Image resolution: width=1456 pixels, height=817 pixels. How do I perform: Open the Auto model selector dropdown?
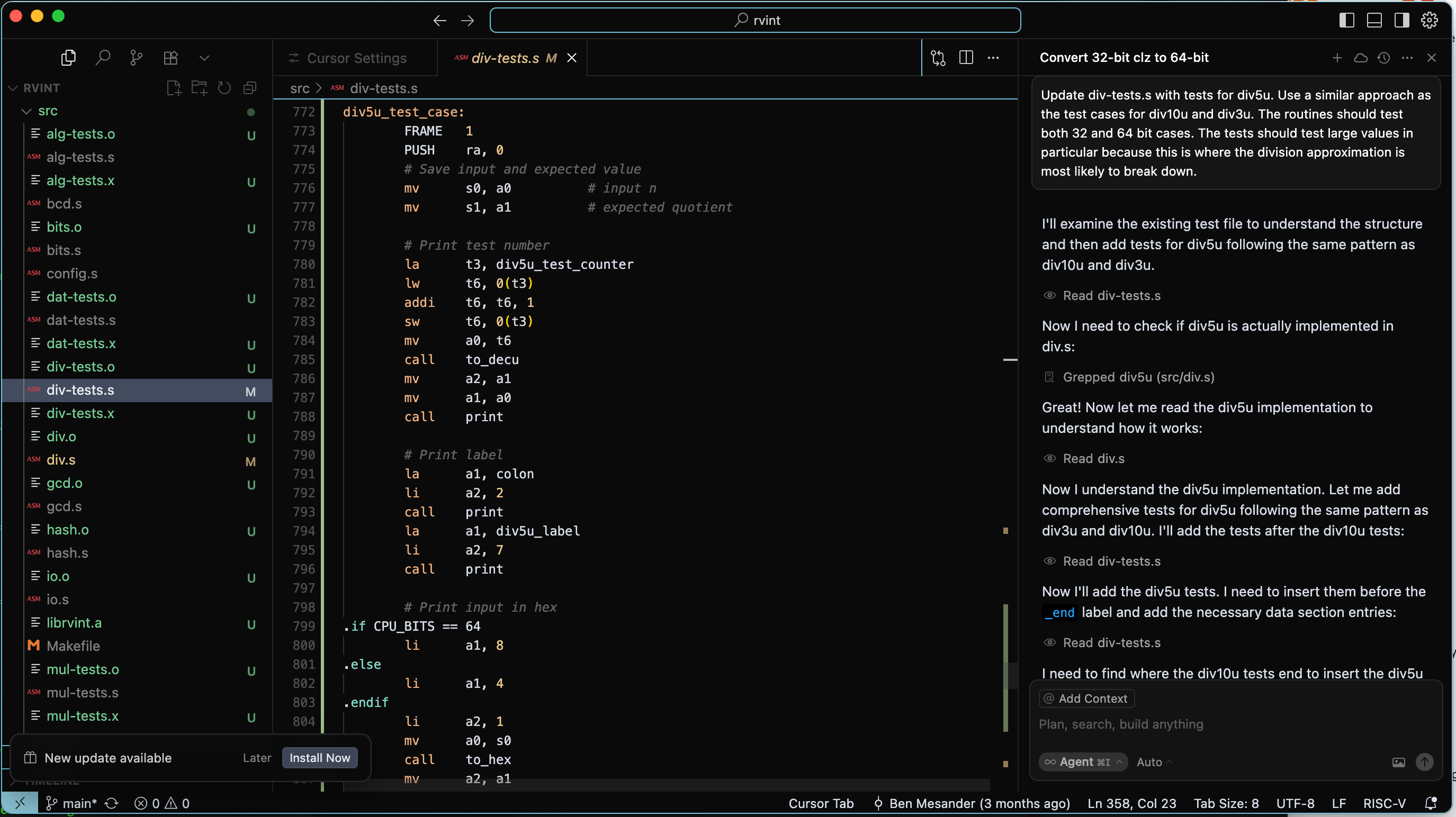pyautogui.click(x=1154, y=761)
